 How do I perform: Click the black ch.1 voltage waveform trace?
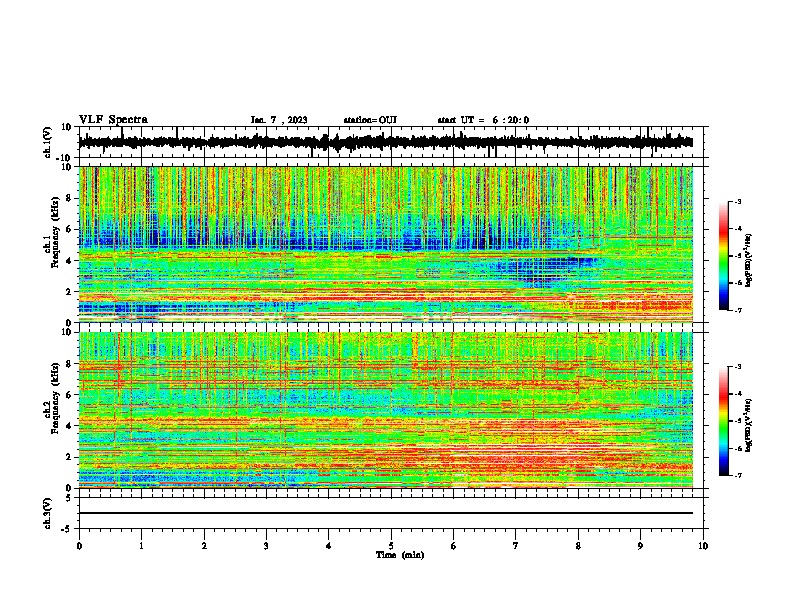pos(385,142)
